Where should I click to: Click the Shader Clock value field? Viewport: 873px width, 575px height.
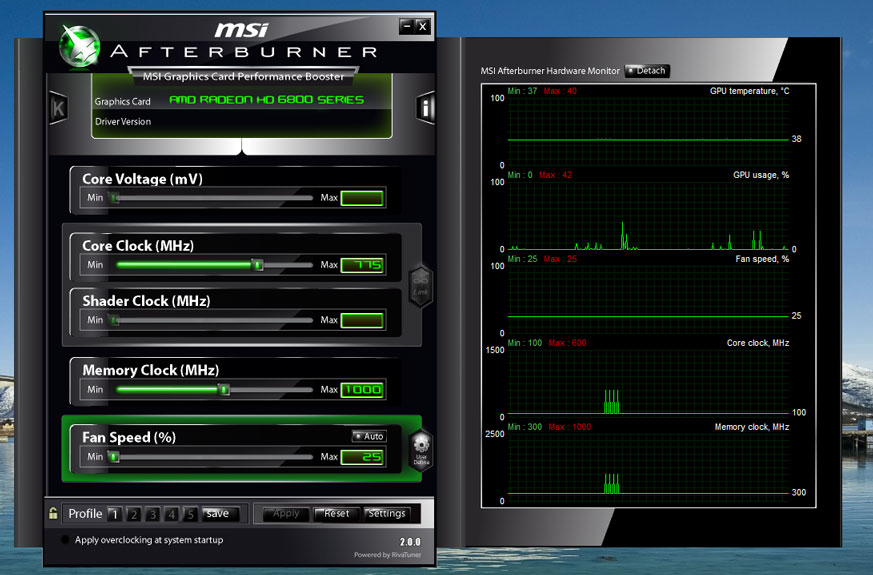coord(362,321)
